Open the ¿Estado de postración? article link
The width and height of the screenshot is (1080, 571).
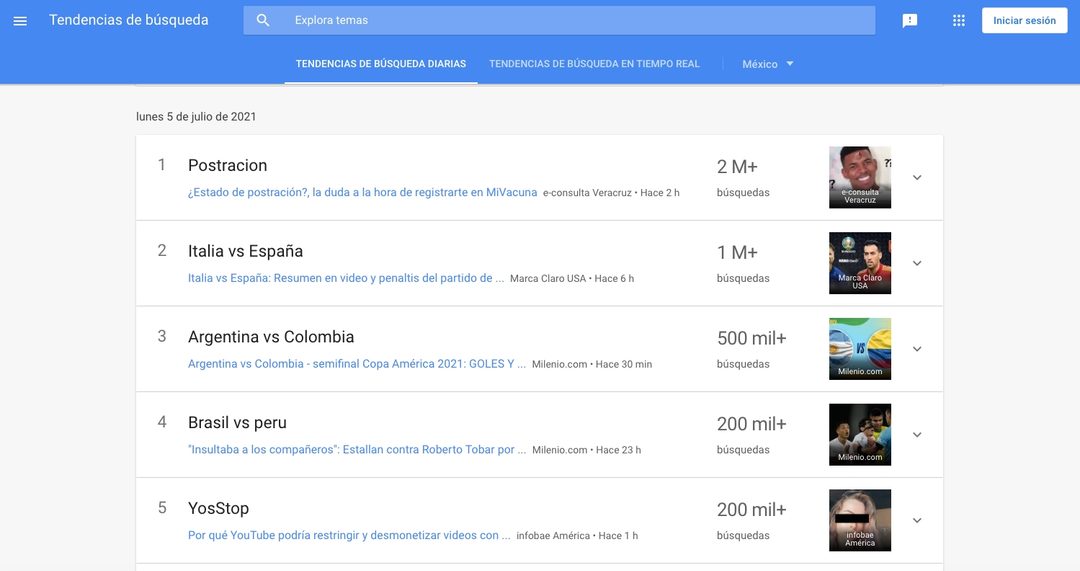click(362, 193)
